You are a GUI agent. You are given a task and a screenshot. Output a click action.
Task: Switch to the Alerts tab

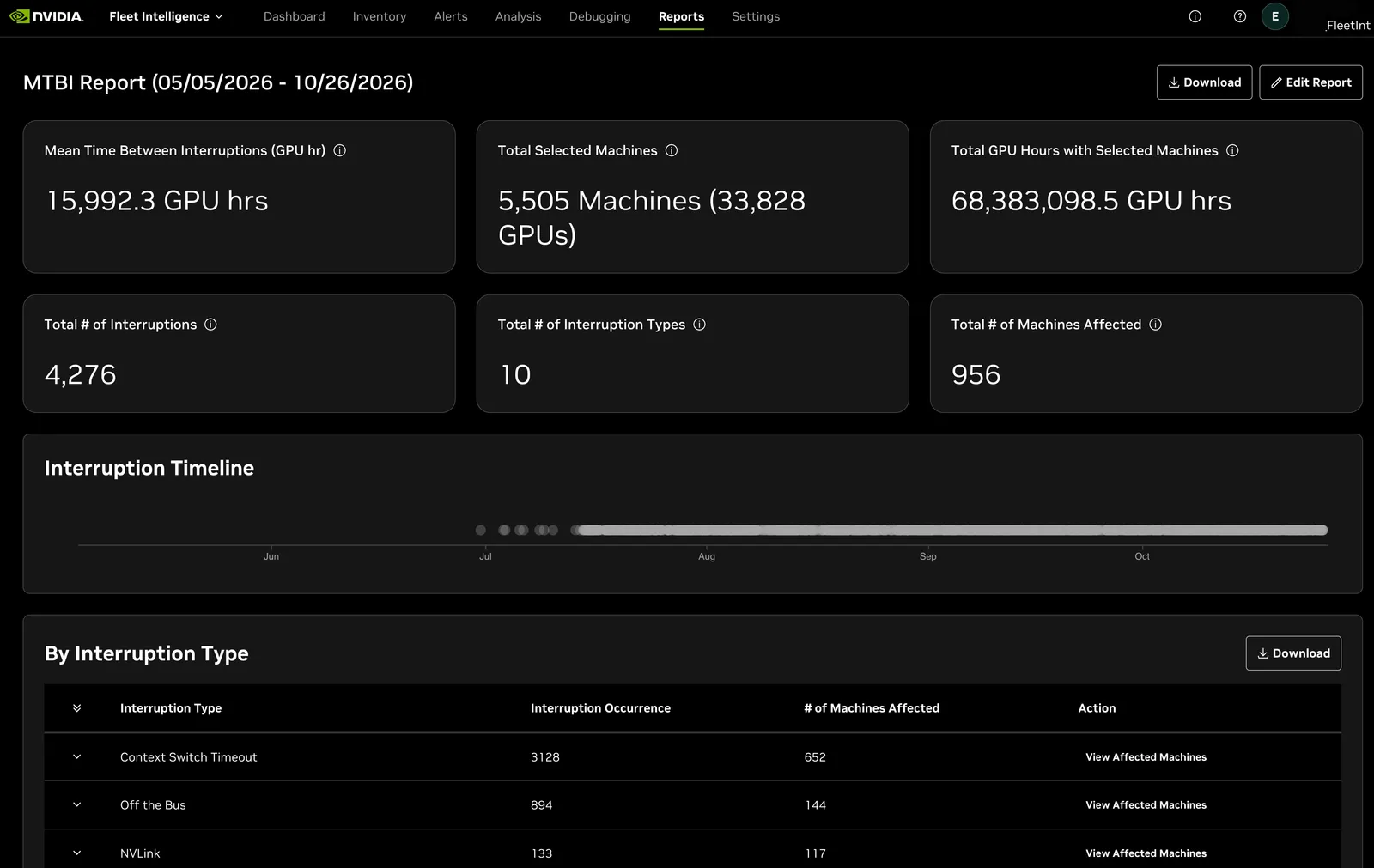click(450, 16)
